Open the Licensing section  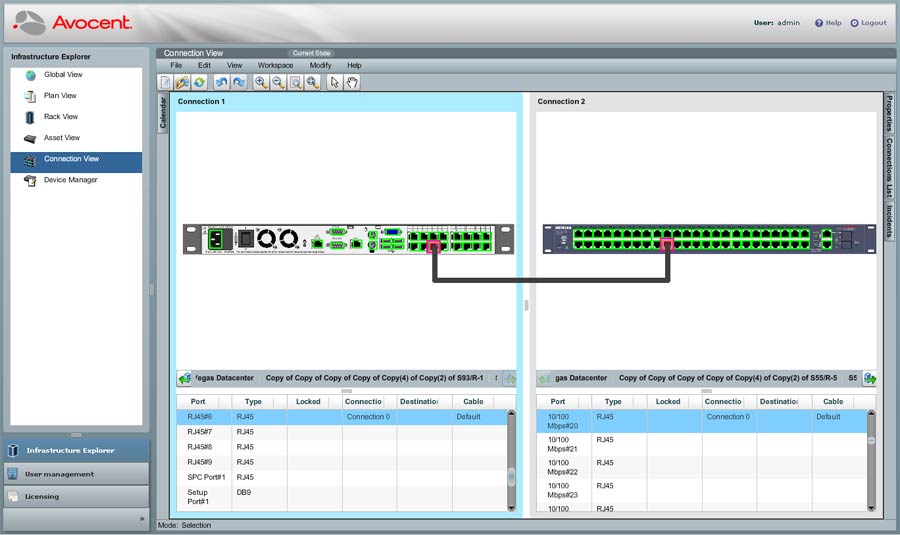point(41,496)
